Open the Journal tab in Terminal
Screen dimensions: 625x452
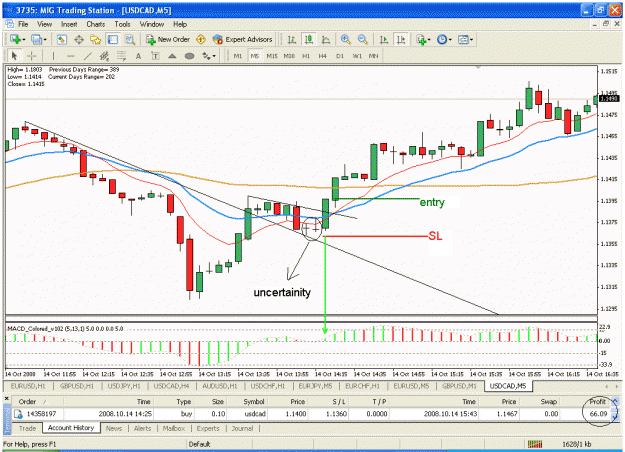click(242, 428)
